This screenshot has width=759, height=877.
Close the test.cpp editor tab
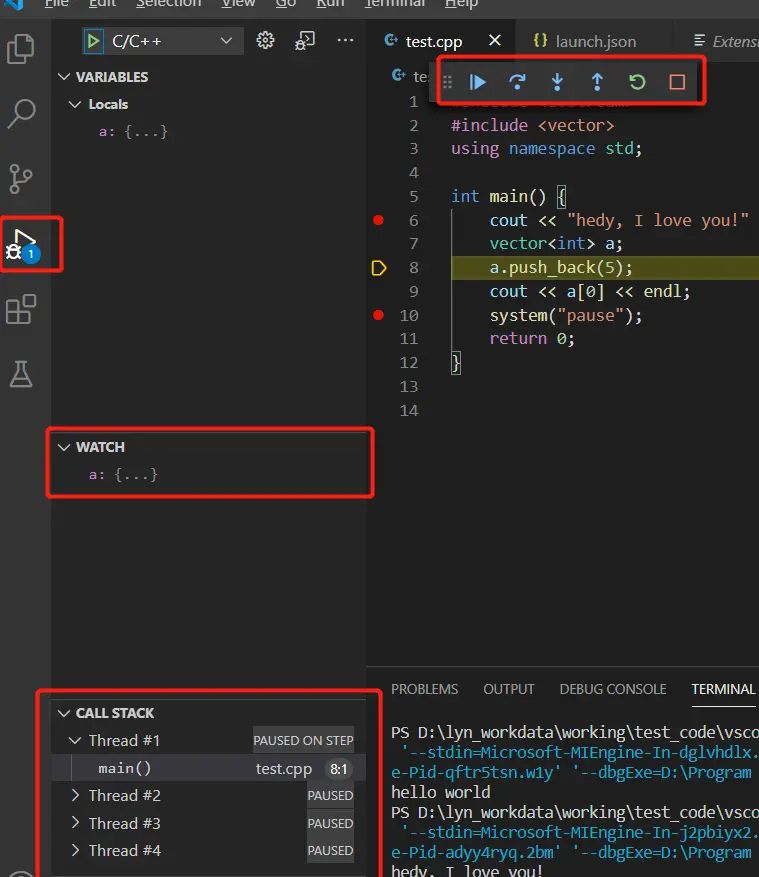pos(494,40)
